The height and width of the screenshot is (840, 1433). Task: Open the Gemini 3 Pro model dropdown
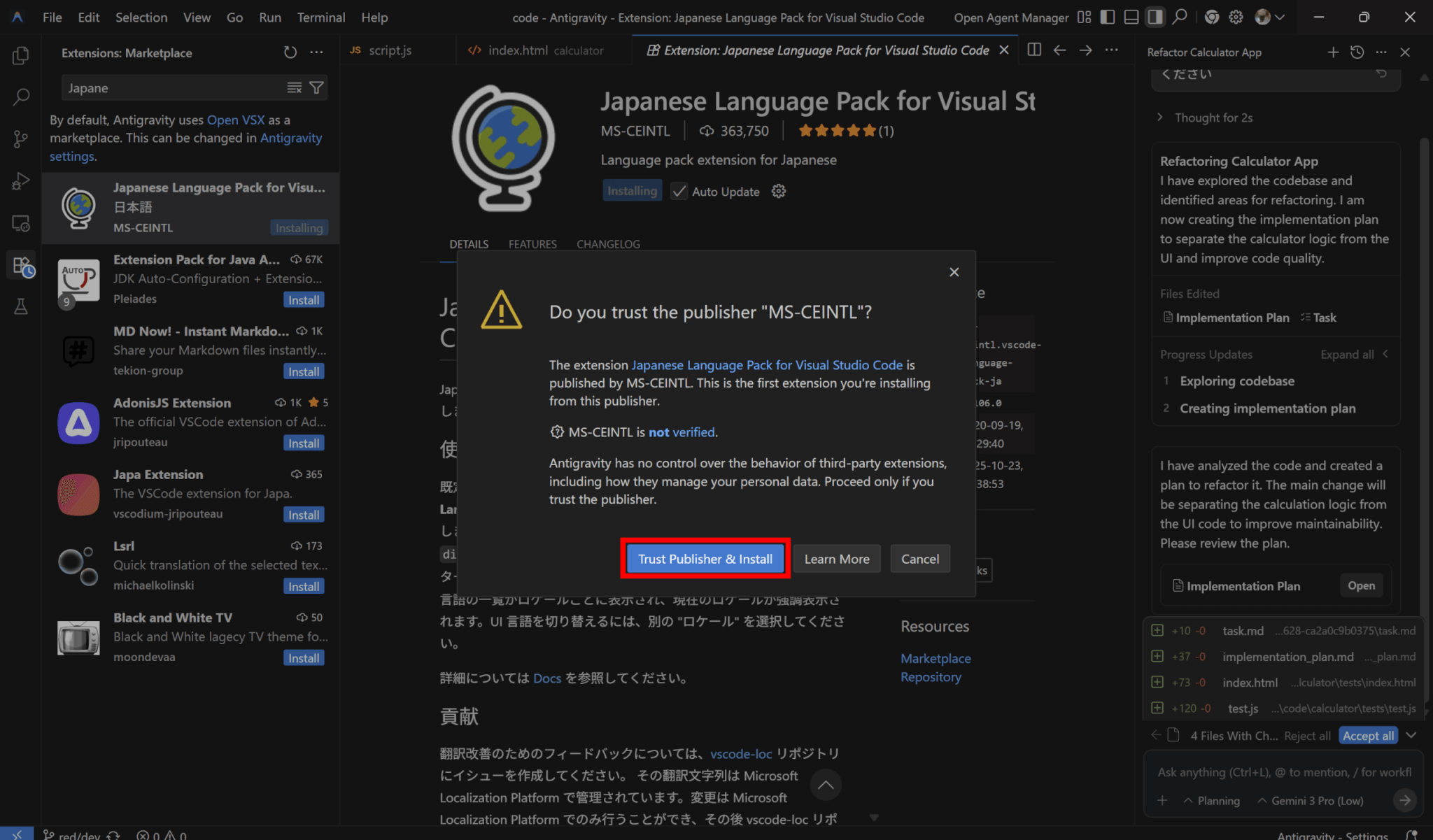coord(1310,801)
